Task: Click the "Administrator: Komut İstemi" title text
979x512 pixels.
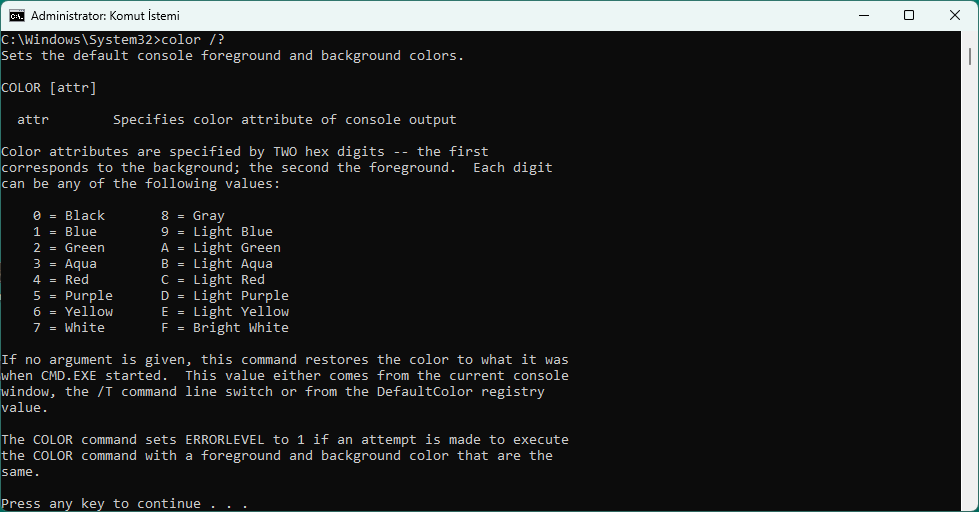Action: click(x=106, y=15)
